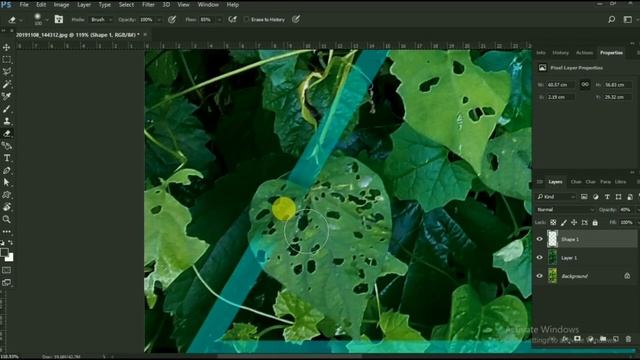Enable airbrush-style build-up icon

click(233, 19)
